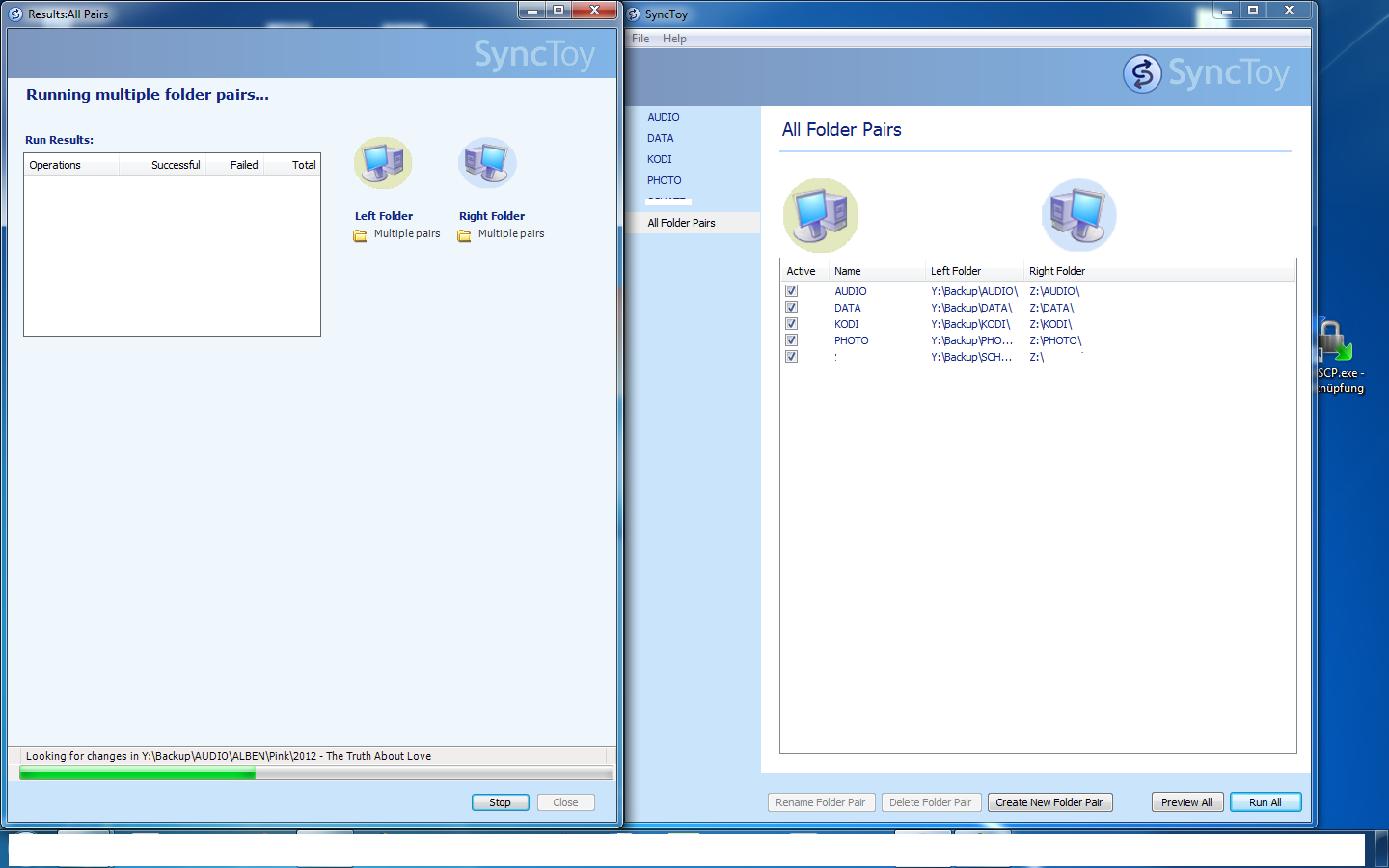
Task: Uncheck the DATA folder pair Active checkbox
Action: pos(791,308)
